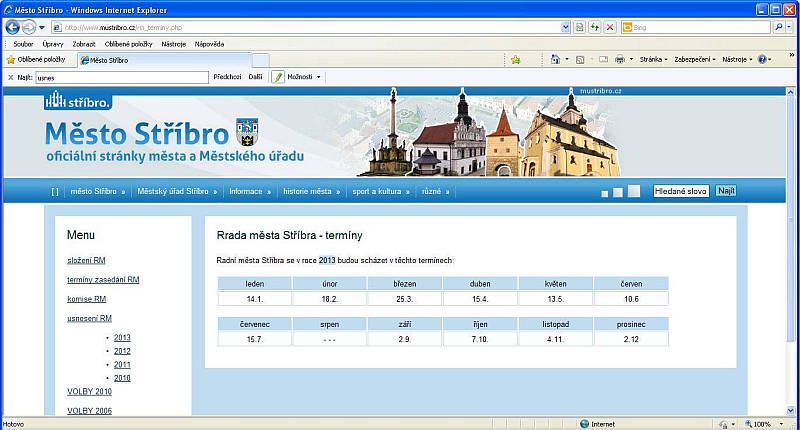Open the Soubor menu
The width and height of the screenshot is (800, 430).
tap(23, 44)
